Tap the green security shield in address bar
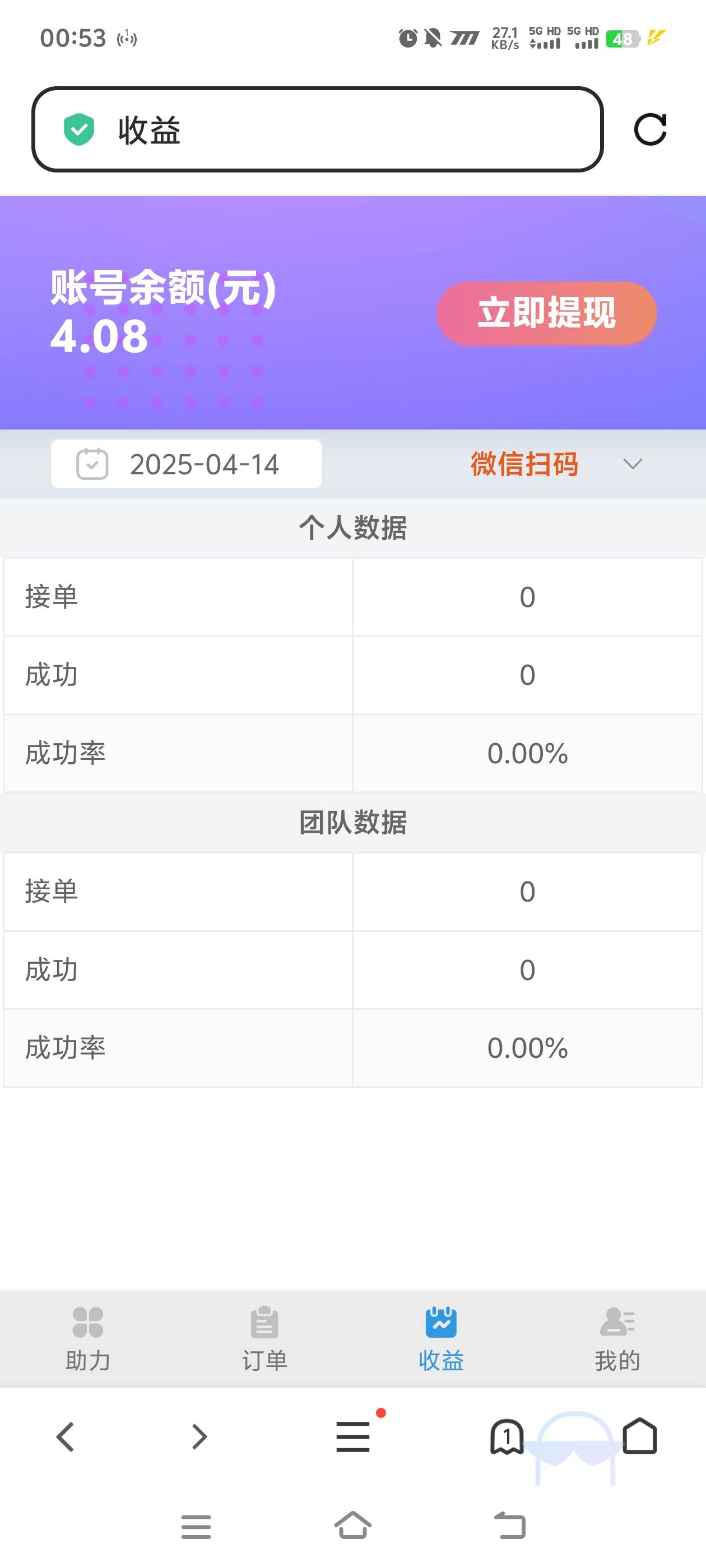This screenshot has width=706, height=1568. (x=78, y=128)
